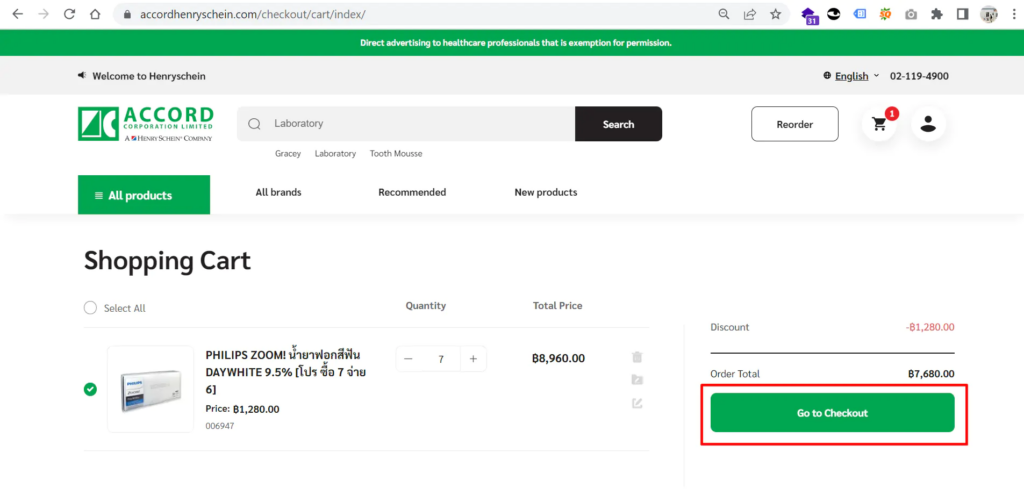
Task: Bookmark this page with the star icon
Action: point(775,14)
